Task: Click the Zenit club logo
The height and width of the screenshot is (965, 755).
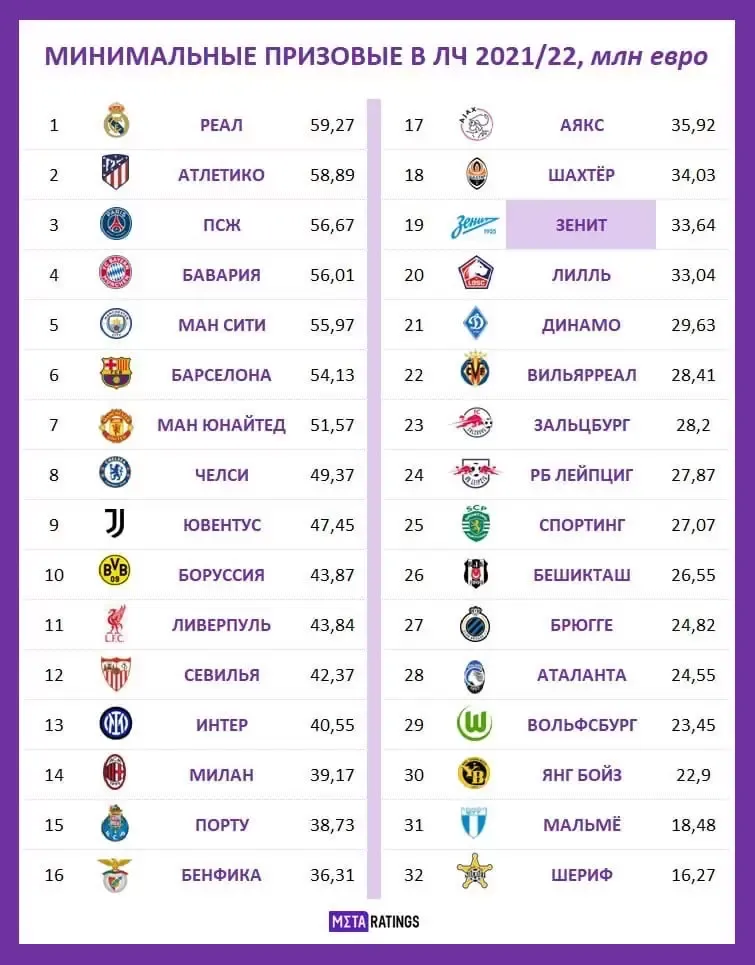Action: [x=475, y=225]
